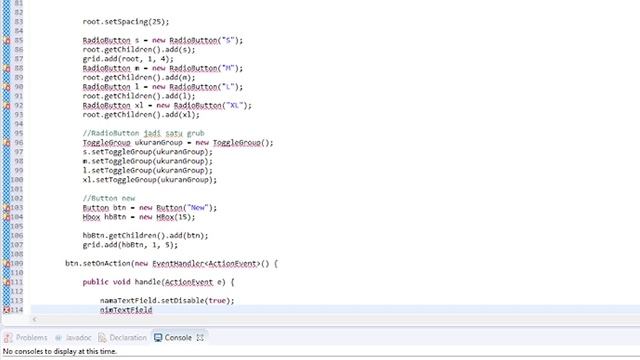This screenshot has height=360, width=640.
Task: Click the Problems tab icon
Action: pos(8,338)
